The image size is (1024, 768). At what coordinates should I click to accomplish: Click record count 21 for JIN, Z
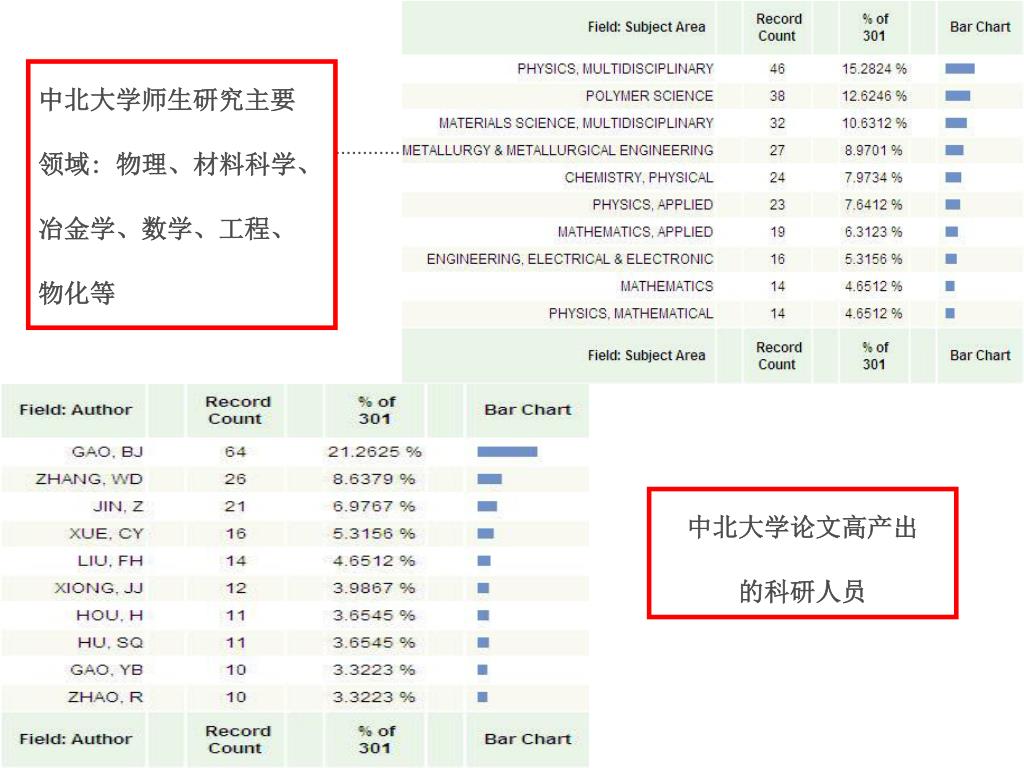tap(235, 506)
